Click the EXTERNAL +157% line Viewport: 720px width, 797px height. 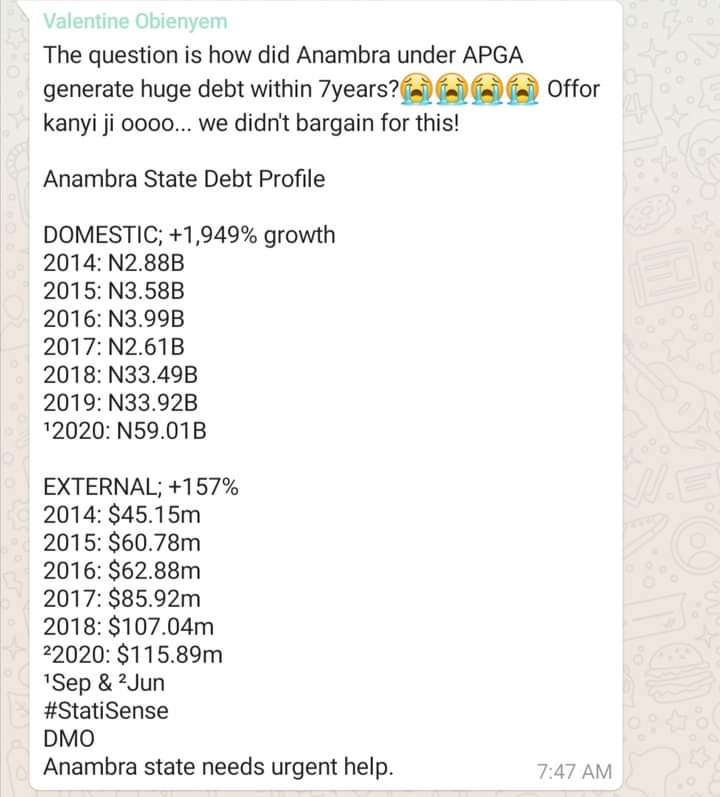pyautogui.click(x=141, y=488)
